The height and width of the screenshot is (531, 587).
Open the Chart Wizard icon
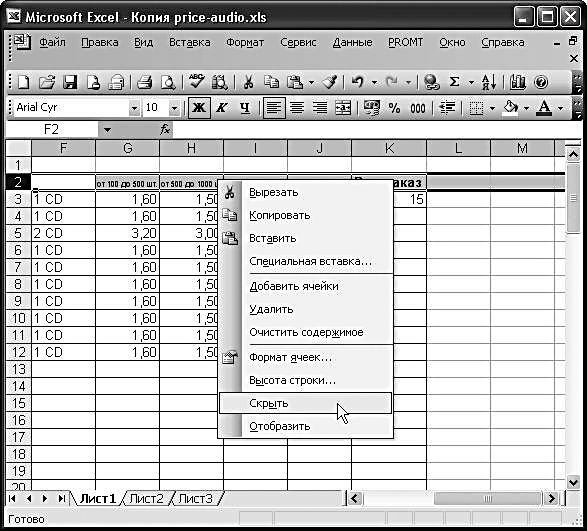coord(518,82)
